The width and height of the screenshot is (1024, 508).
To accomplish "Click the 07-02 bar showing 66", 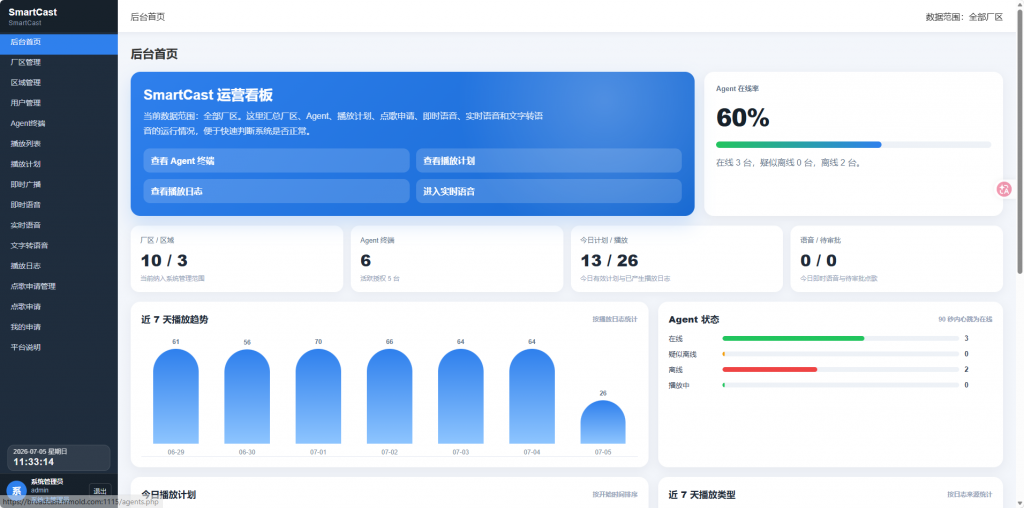I will (x=389, y=396).
